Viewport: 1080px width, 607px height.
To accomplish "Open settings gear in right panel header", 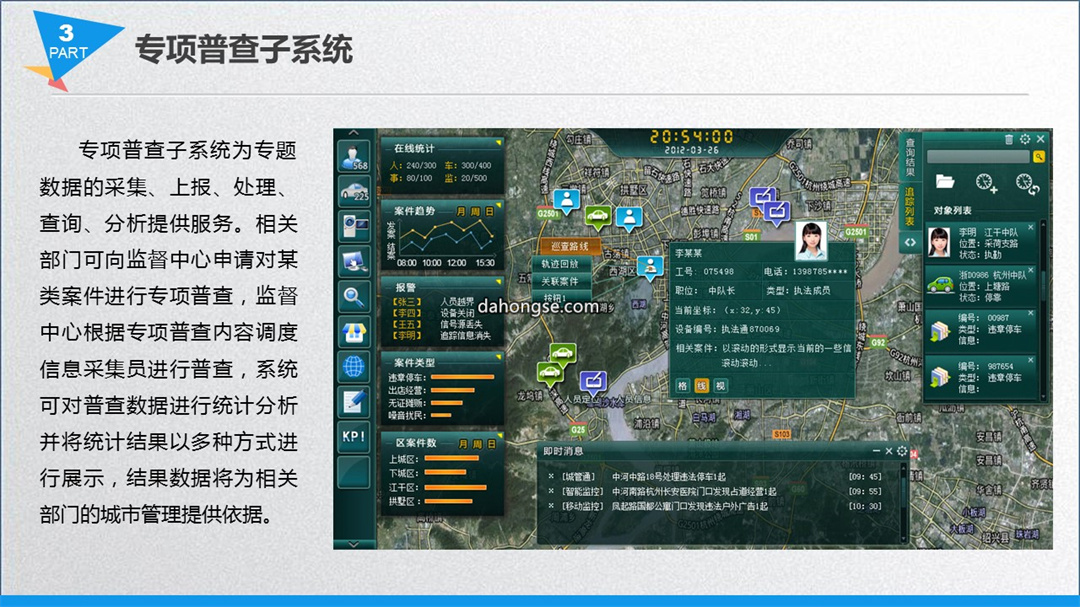I will pyautogui.click(x=1025, y=140).
